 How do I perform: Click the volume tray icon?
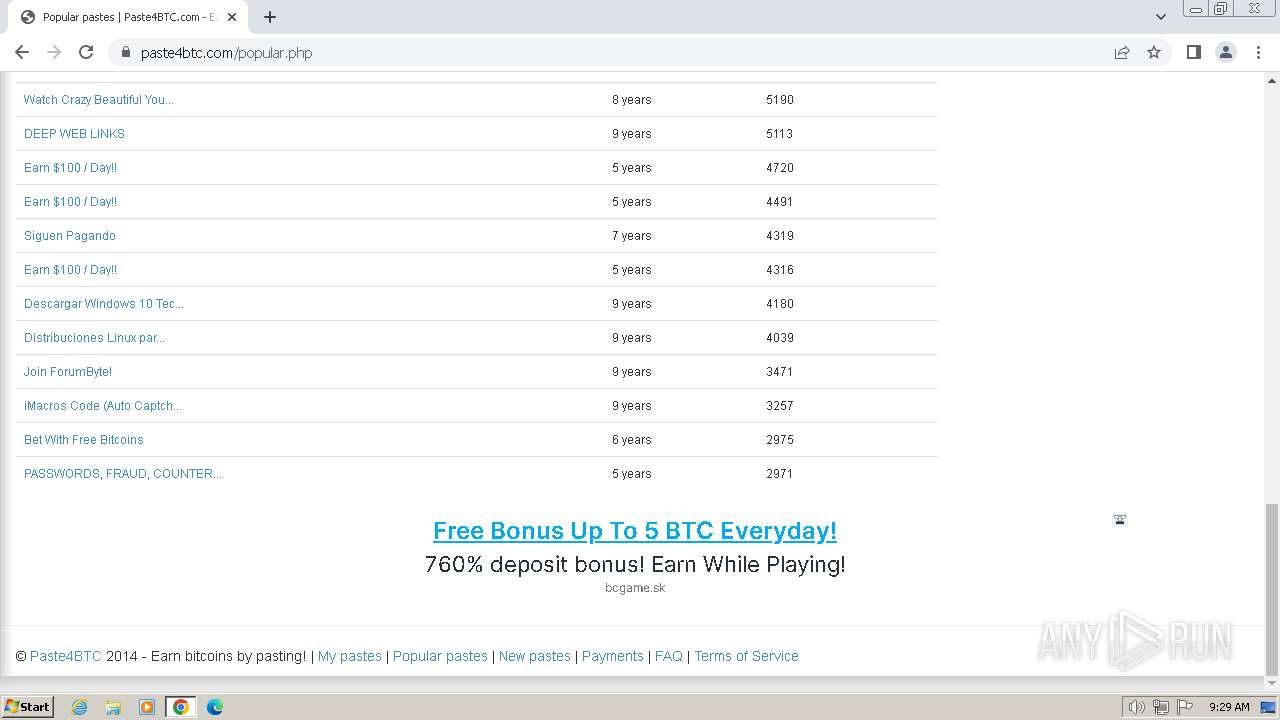coord(1137,707)
